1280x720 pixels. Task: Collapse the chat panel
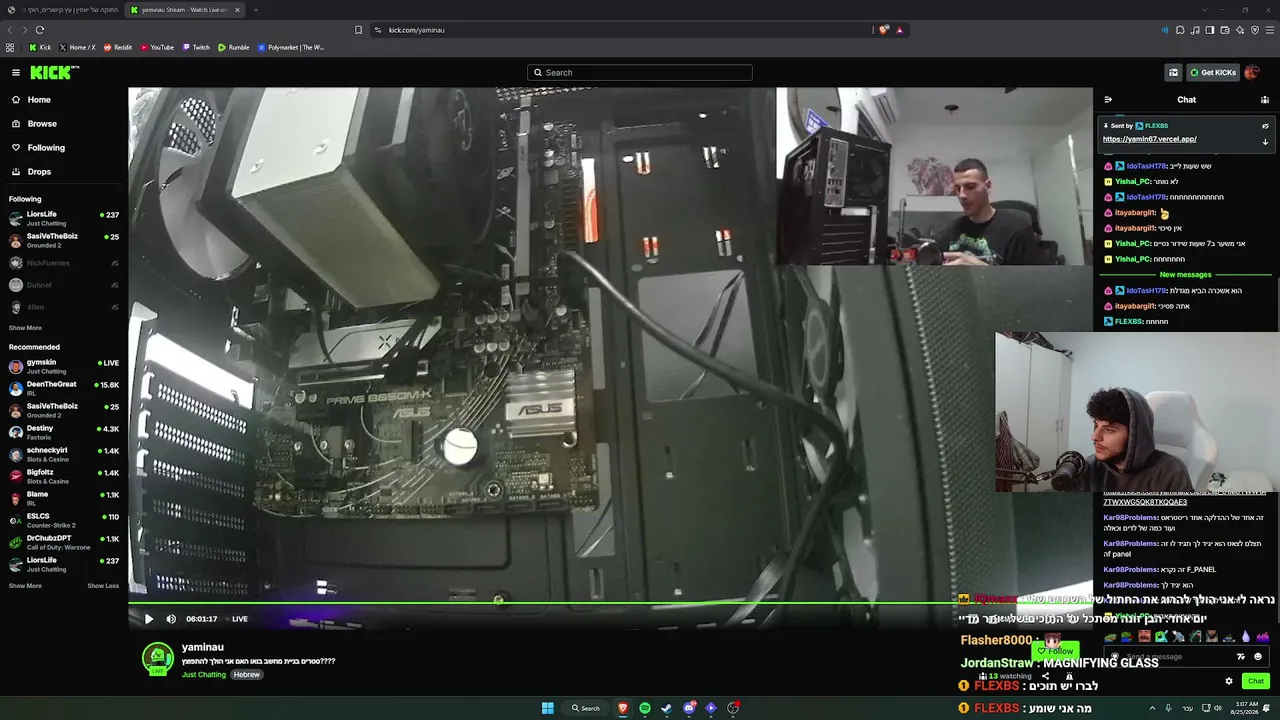(x=1108, y=100)
